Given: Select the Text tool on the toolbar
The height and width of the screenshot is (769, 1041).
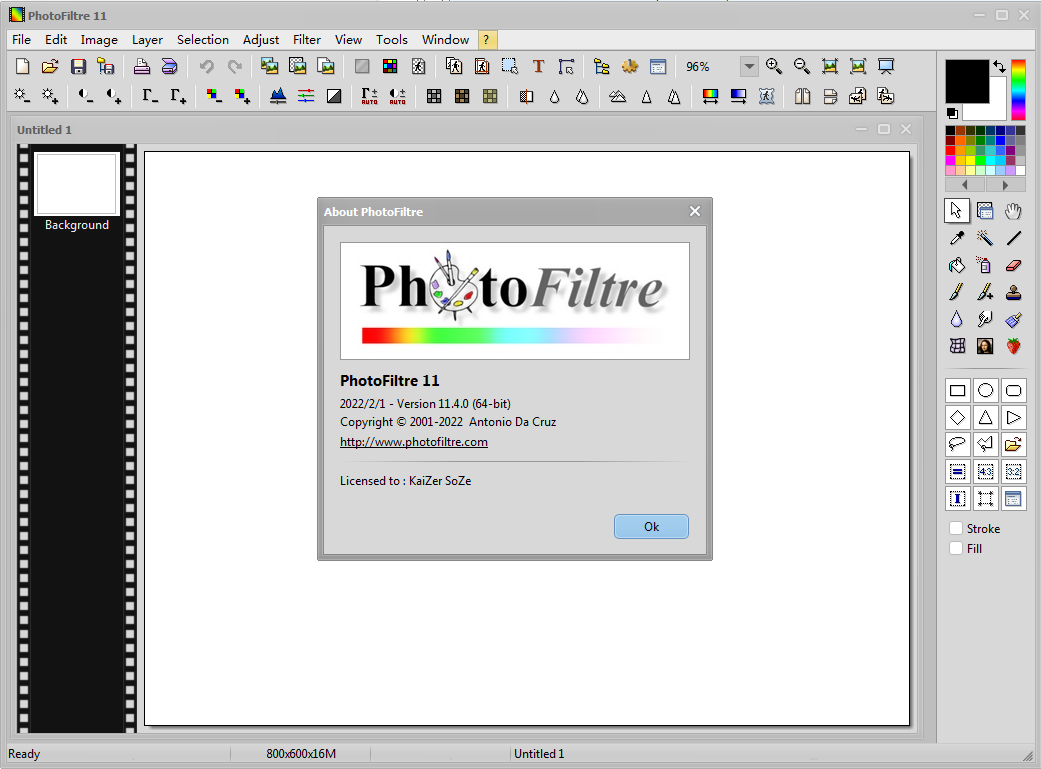Looking at the screenshot, I should click(x=538, y=66).
